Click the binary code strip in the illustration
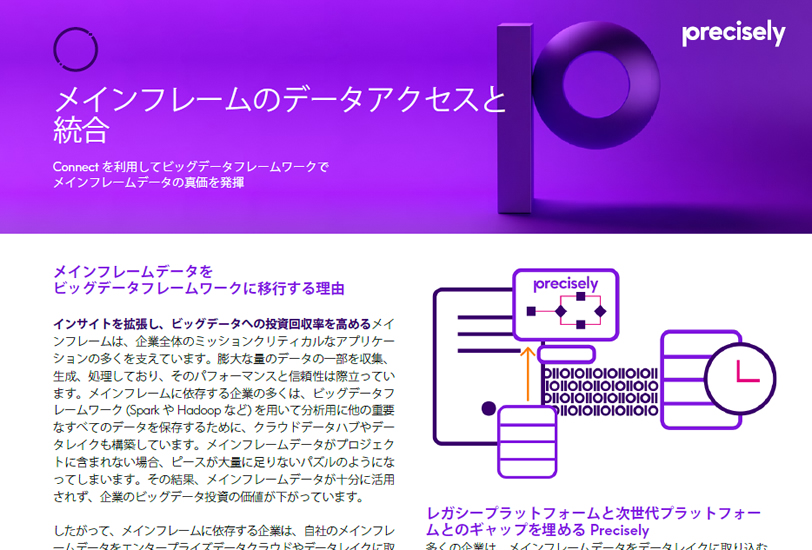The height and width of the screenshot is (550, 812). pos(600,392)
